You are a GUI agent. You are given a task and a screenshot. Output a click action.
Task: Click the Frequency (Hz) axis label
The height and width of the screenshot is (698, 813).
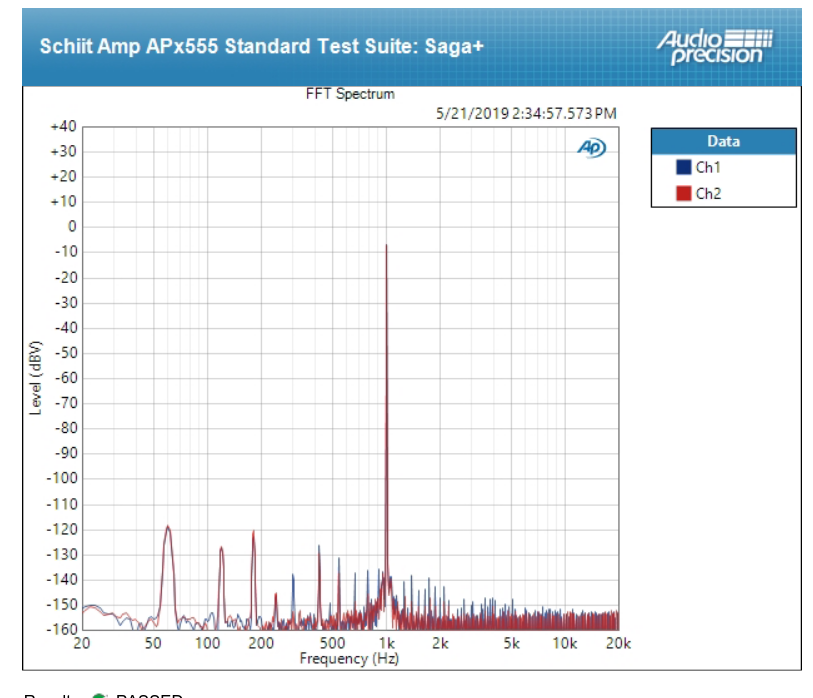pos(349,659)
